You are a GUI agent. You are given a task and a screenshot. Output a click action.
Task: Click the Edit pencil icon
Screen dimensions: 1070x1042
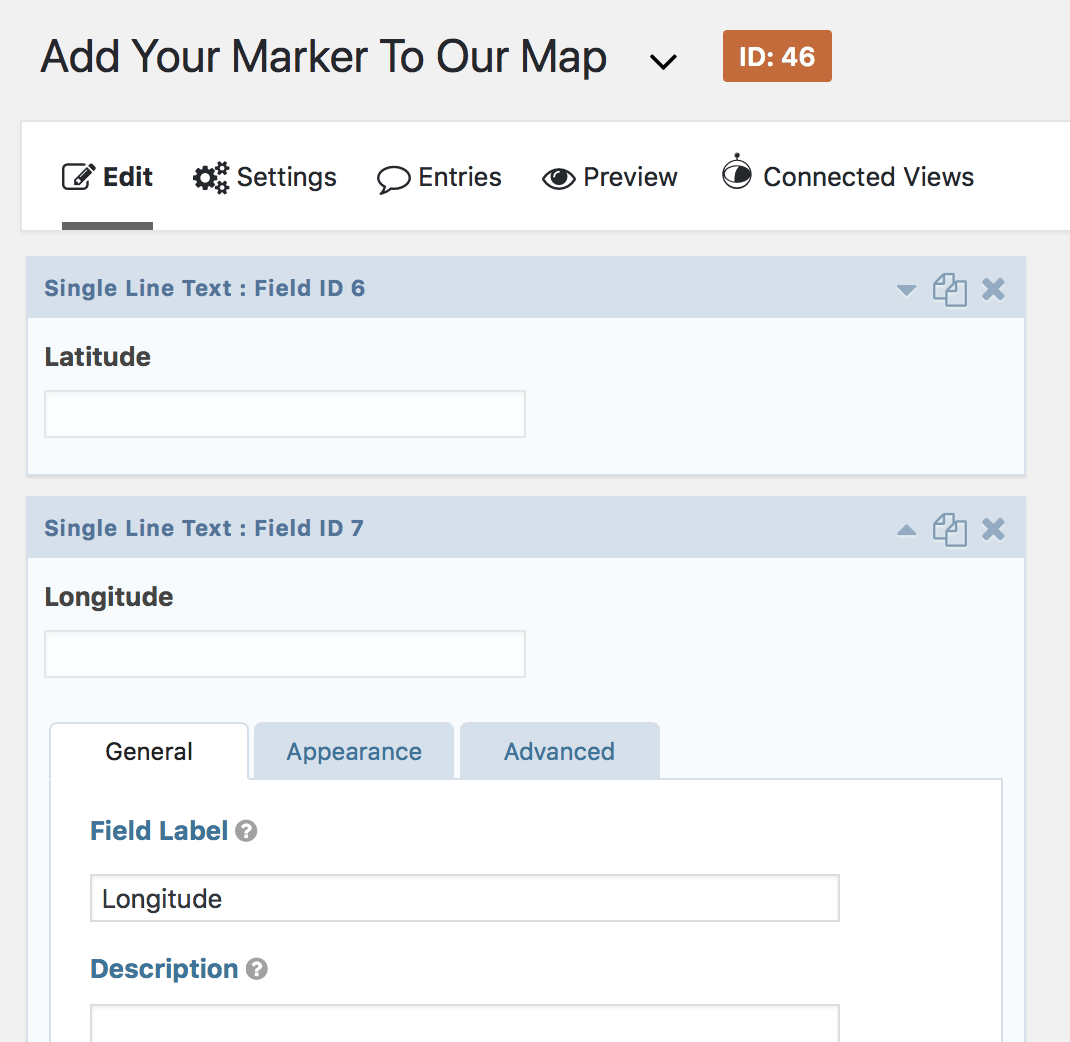point(78,176)
